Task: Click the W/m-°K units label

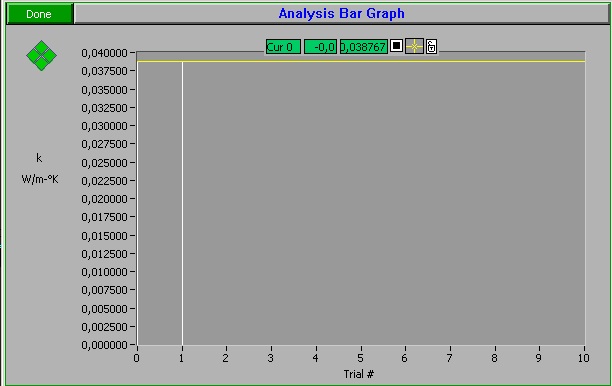Action: [40, 179]
